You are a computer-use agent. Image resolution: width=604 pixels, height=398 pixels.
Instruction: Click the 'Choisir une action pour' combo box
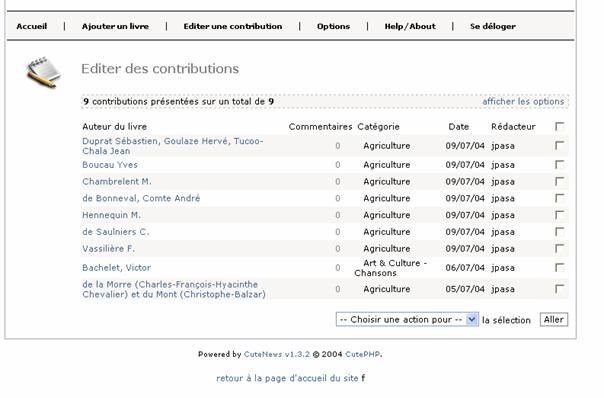click(x=407, y=320)
